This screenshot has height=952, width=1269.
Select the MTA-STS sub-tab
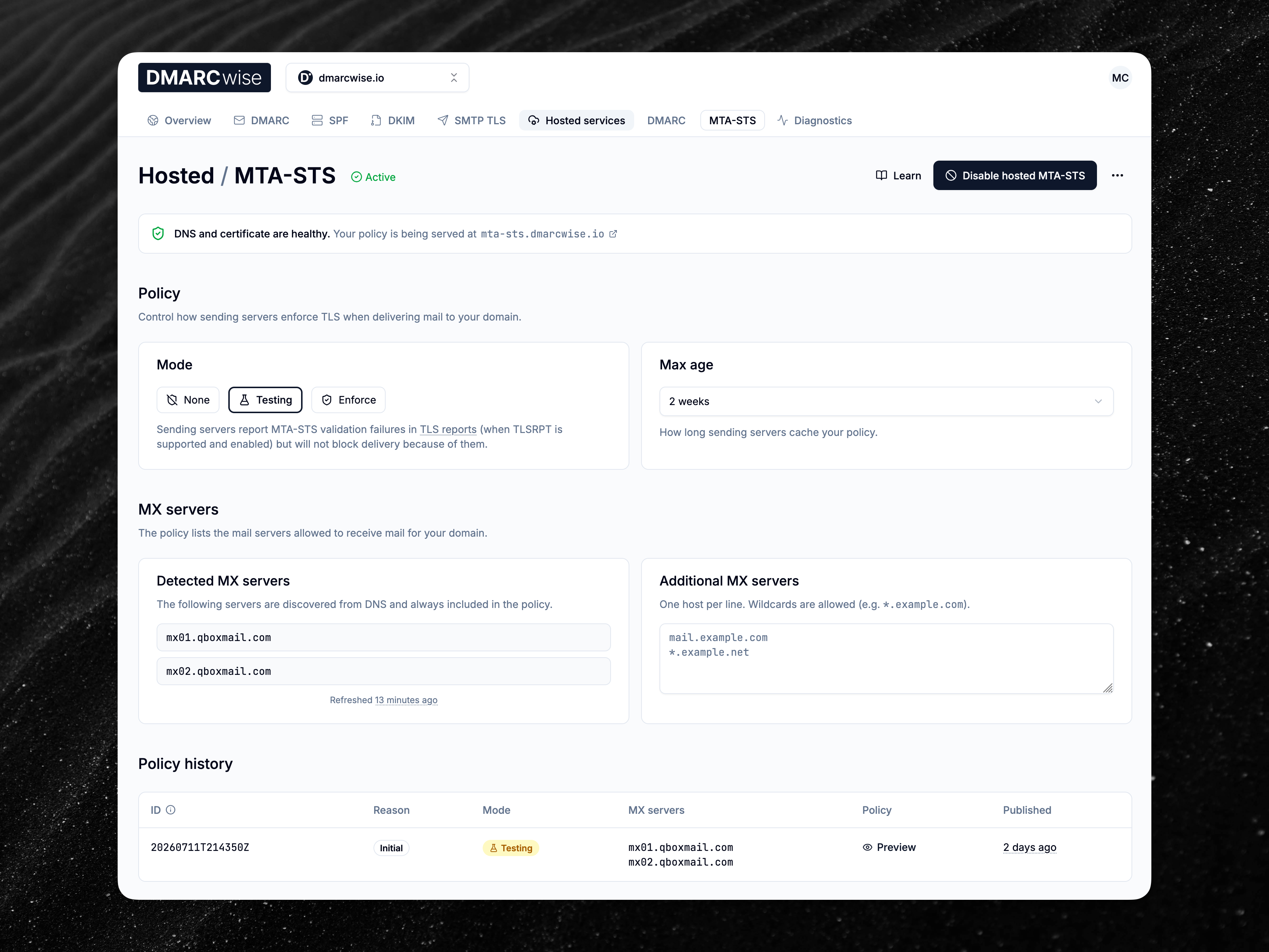732,121
